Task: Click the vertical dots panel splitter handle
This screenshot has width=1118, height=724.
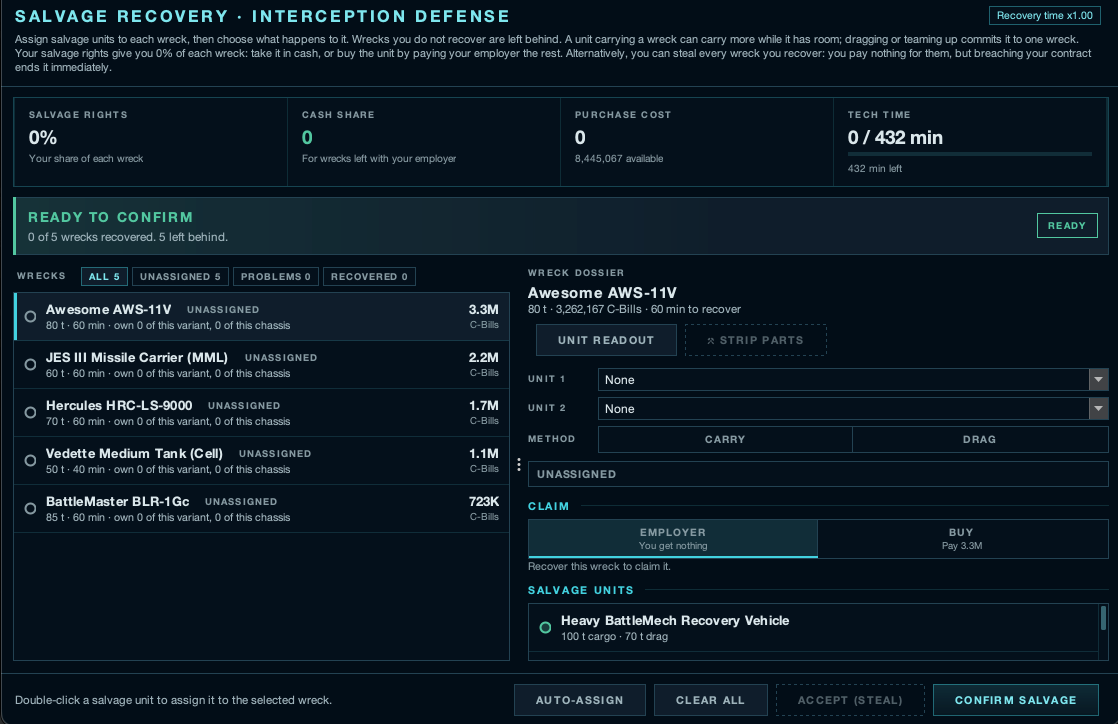Action: click(x=519, y=465)
